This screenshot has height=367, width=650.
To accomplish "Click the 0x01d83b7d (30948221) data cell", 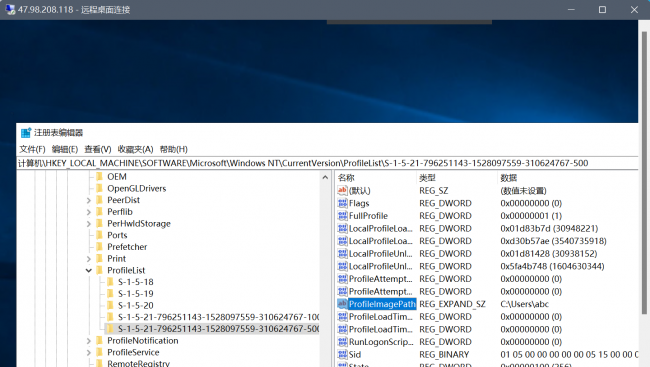I will coord(549,228).
